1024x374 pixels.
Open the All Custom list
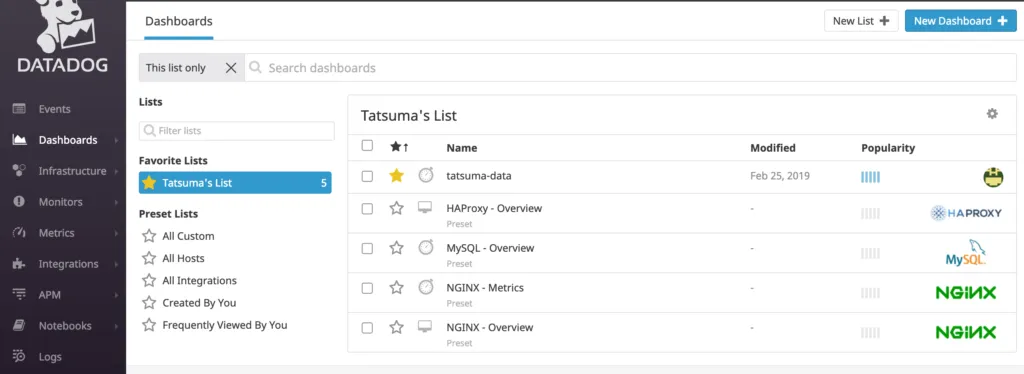coord(188,236)
